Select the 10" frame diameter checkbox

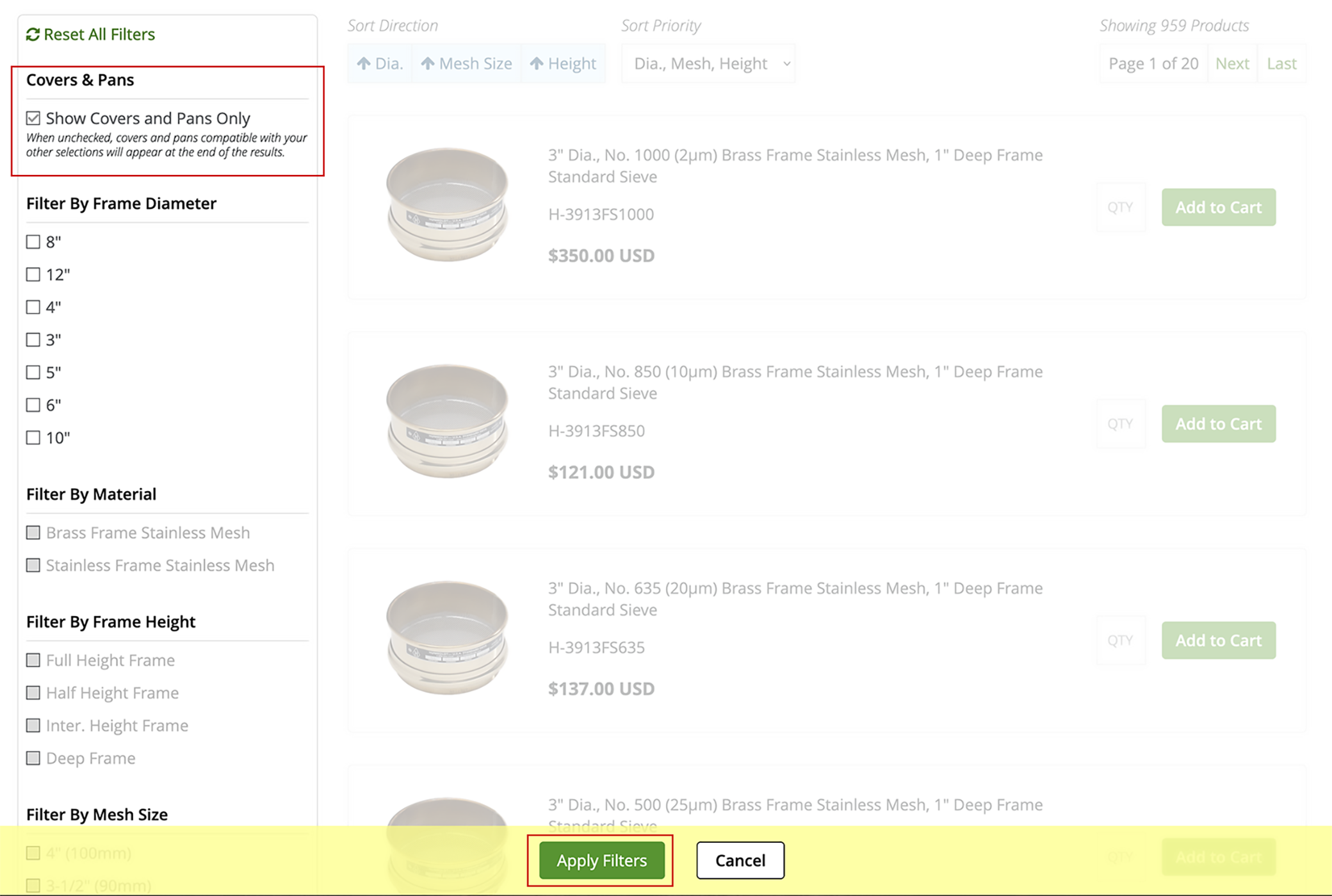[33, 438]
